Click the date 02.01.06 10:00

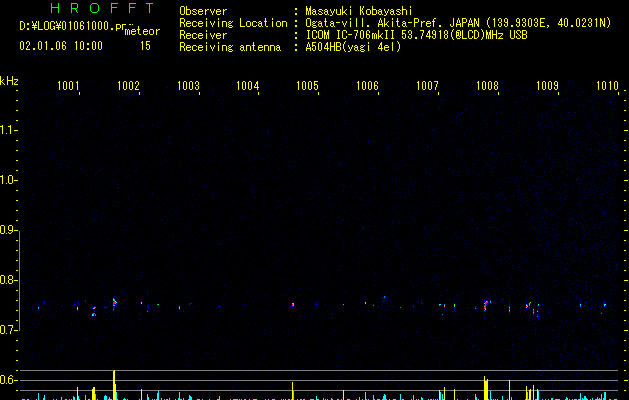tap(61, 46)
